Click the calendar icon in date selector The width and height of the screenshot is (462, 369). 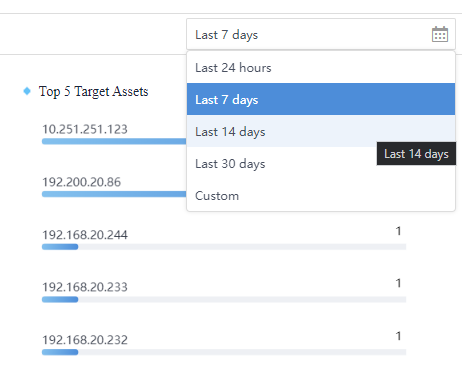[440, 34]
